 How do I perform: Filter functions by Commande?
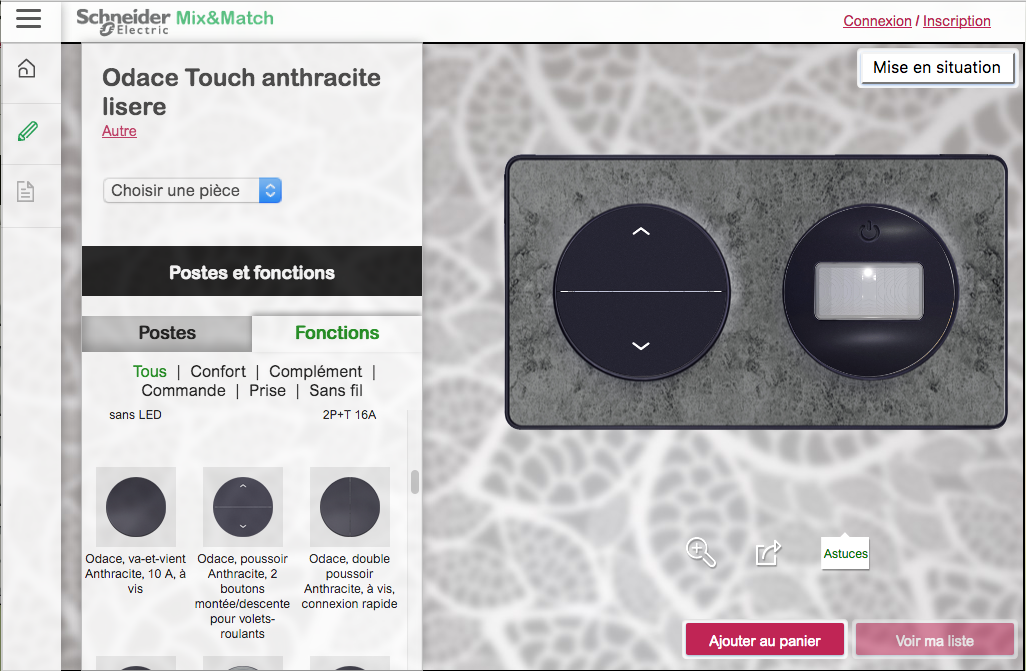(x=183, y=391)
